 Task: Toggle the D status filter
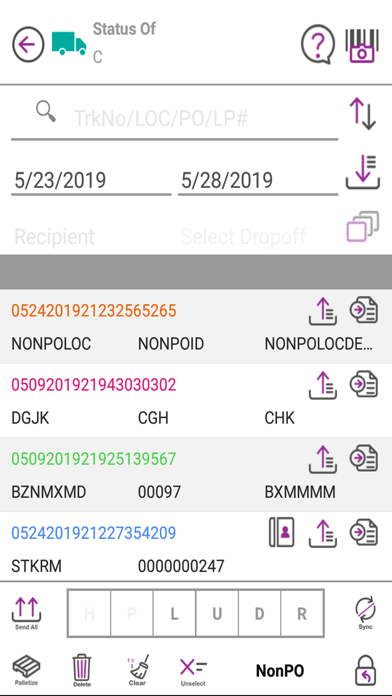tap(260, 614)
